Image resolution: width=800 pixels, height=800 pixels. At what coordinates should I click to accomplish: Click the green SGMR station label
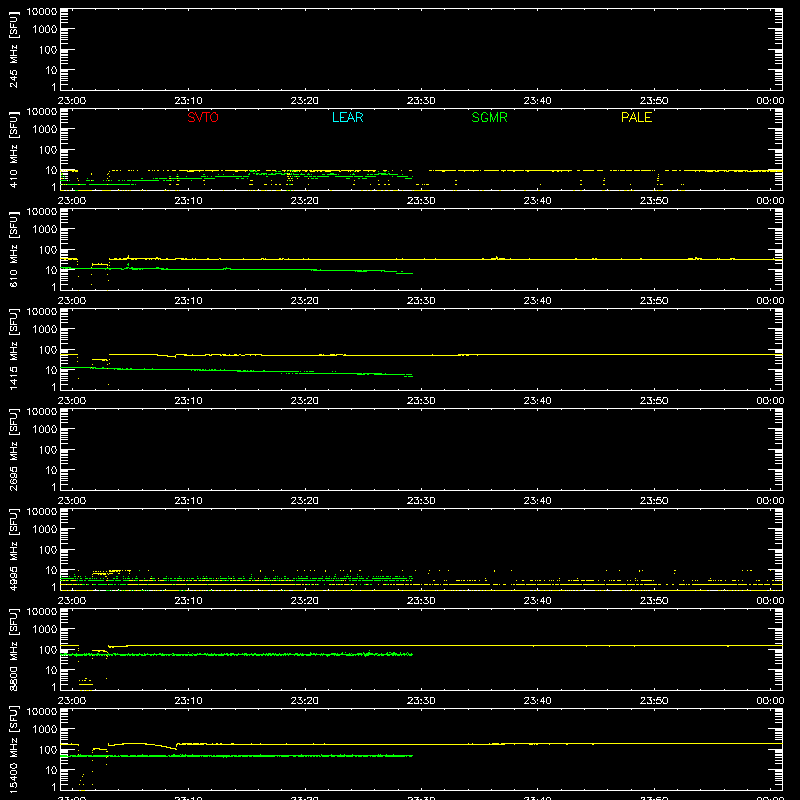489,117
